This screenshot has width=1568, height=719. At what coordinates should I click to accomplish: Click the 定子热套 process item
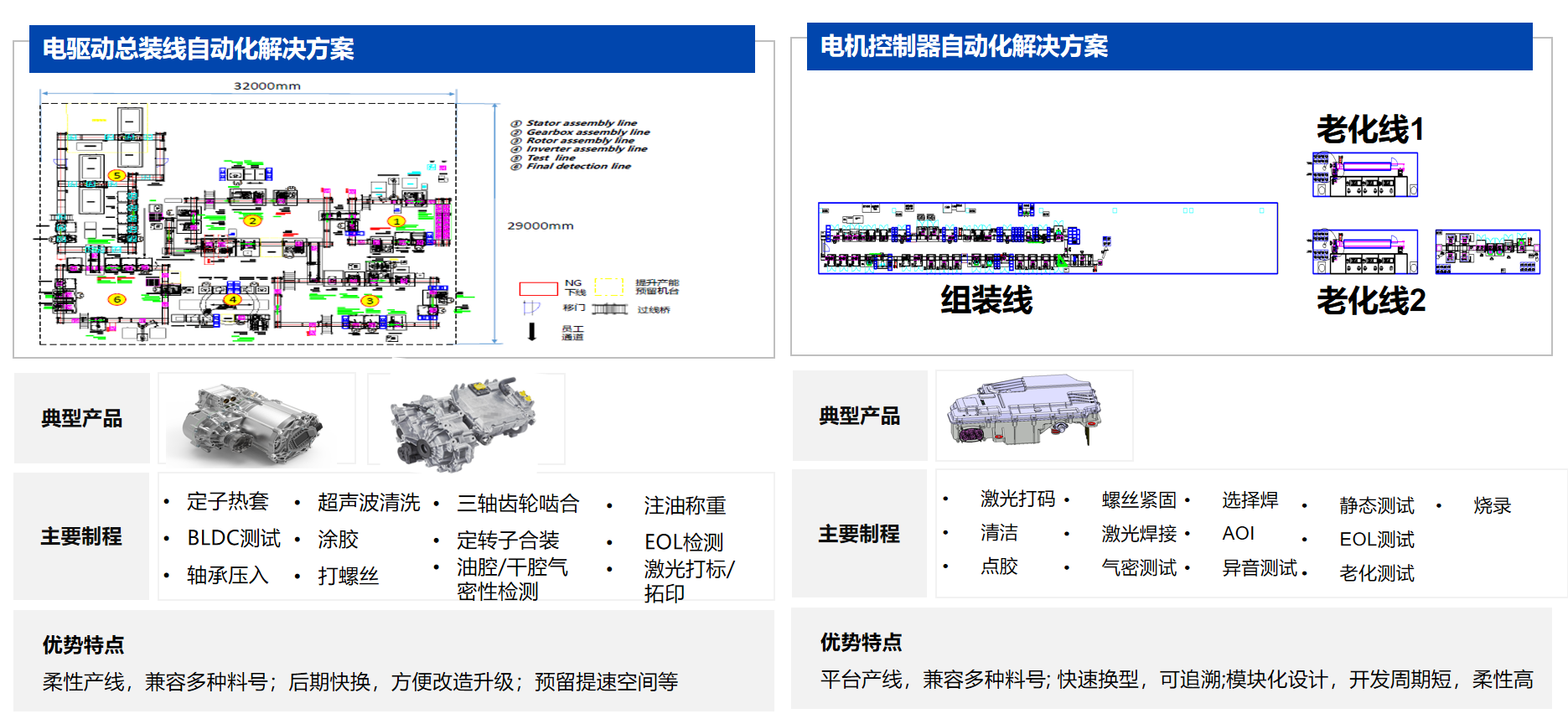227,501
